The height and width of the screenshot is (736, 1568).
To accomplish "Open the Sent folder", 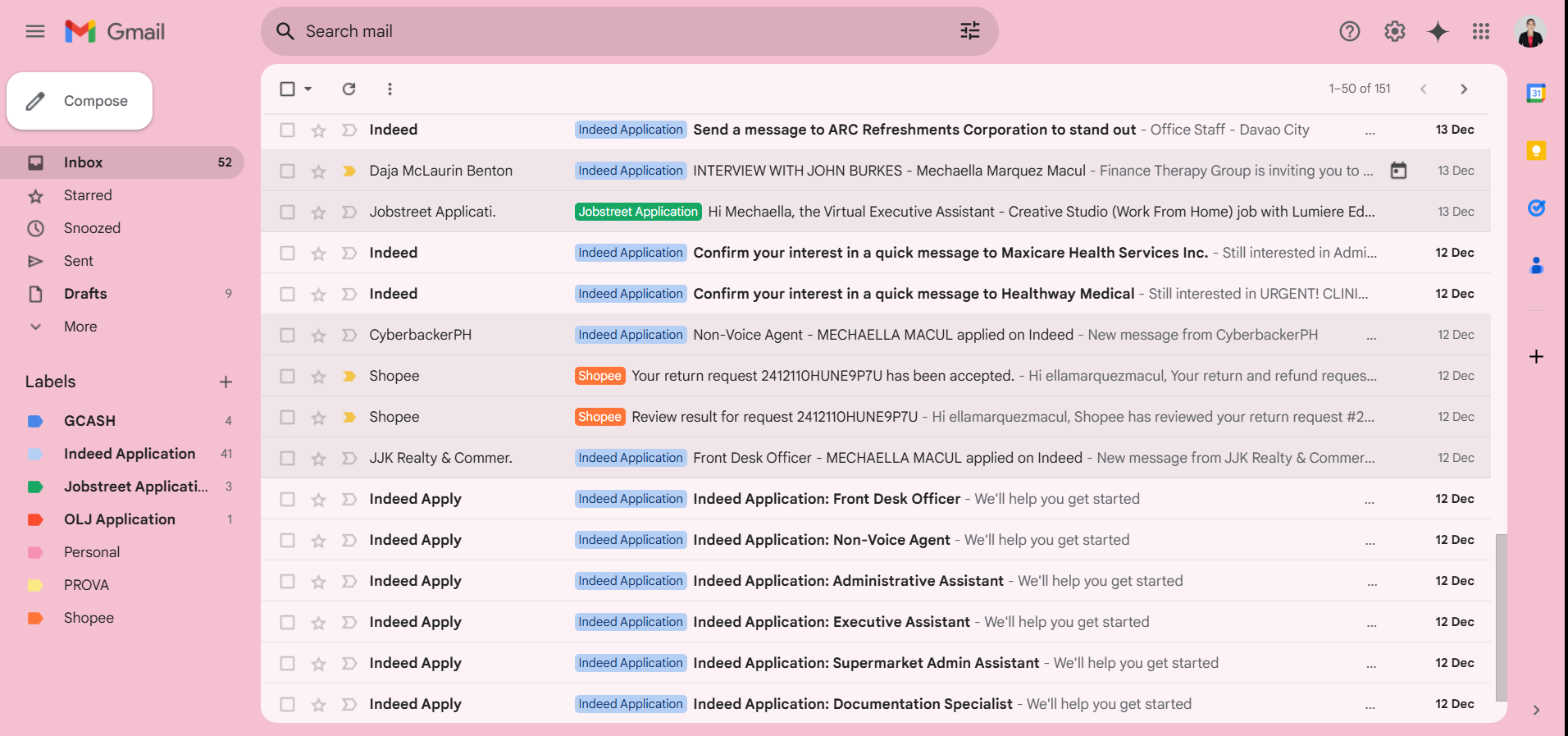I will coord(122,261).
